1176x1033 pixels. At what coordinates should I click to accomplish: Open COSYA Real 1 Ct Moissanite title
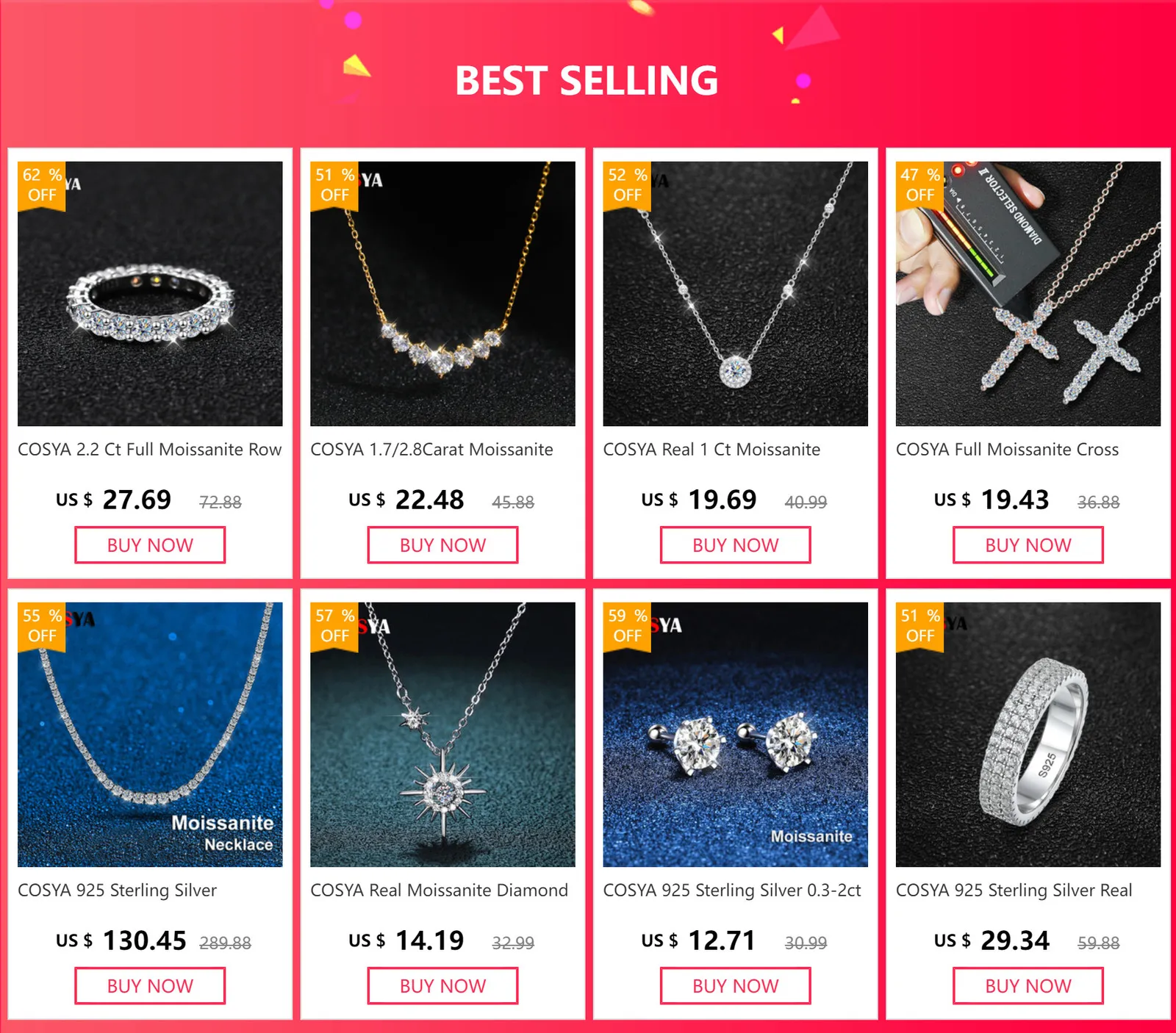[711, 450]
